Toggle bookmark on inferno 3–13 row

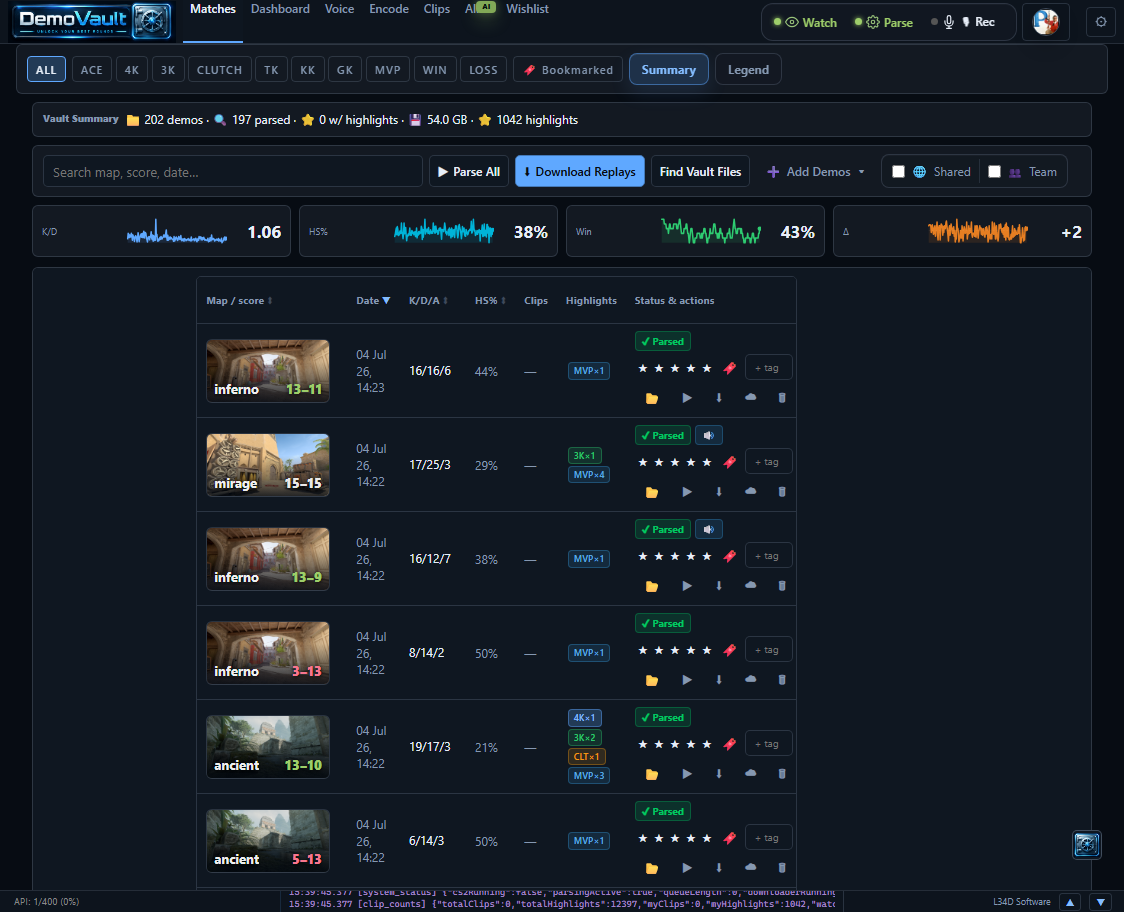tap(730, 650)
